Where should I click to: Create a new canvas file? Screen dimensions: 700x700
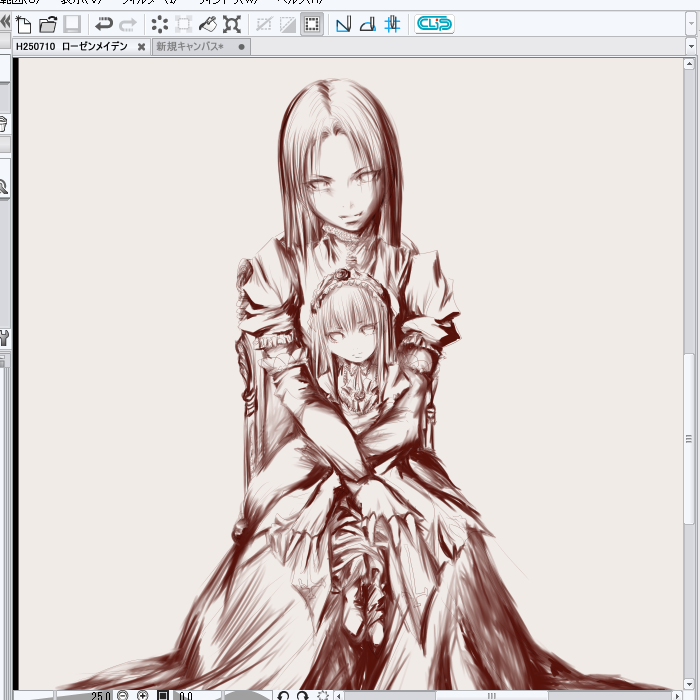coord(23,24)
